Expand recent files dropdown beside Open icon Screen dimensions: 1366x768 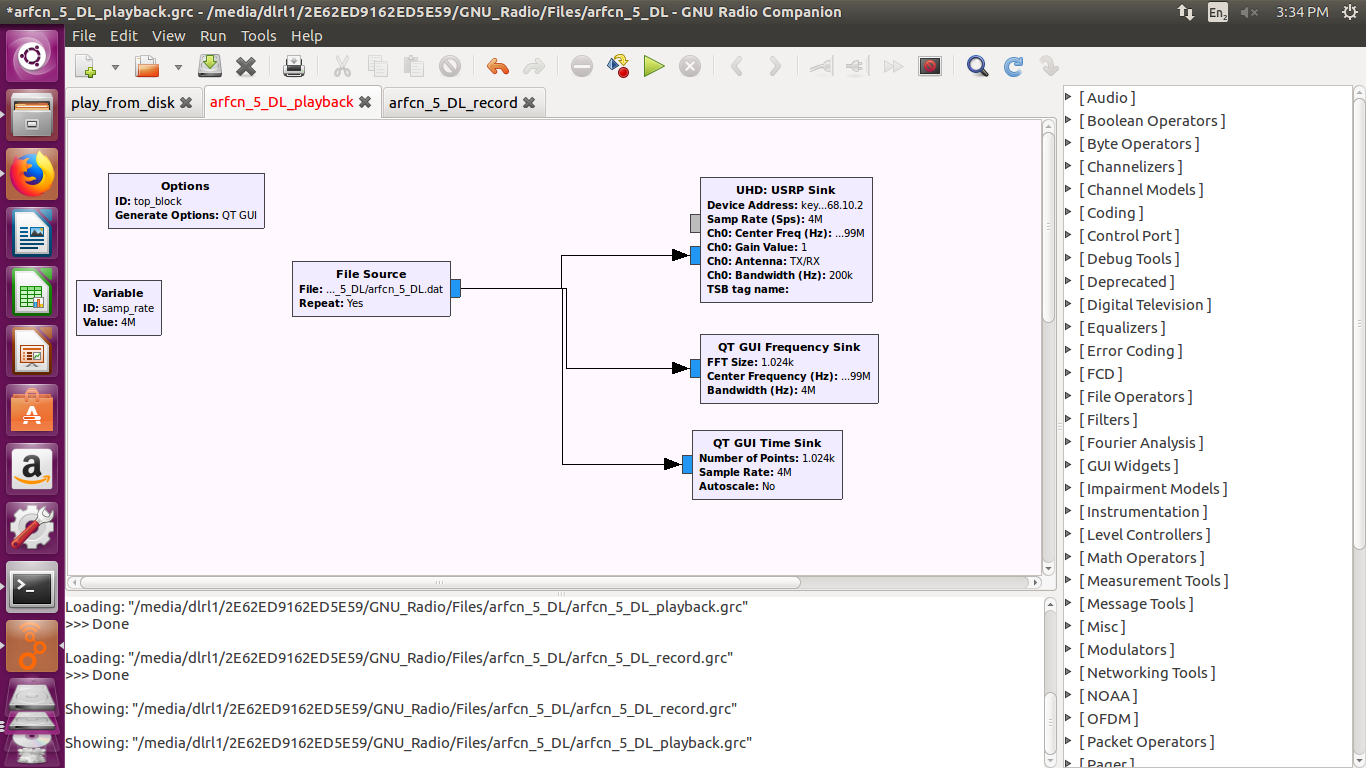tap(178, 67)
